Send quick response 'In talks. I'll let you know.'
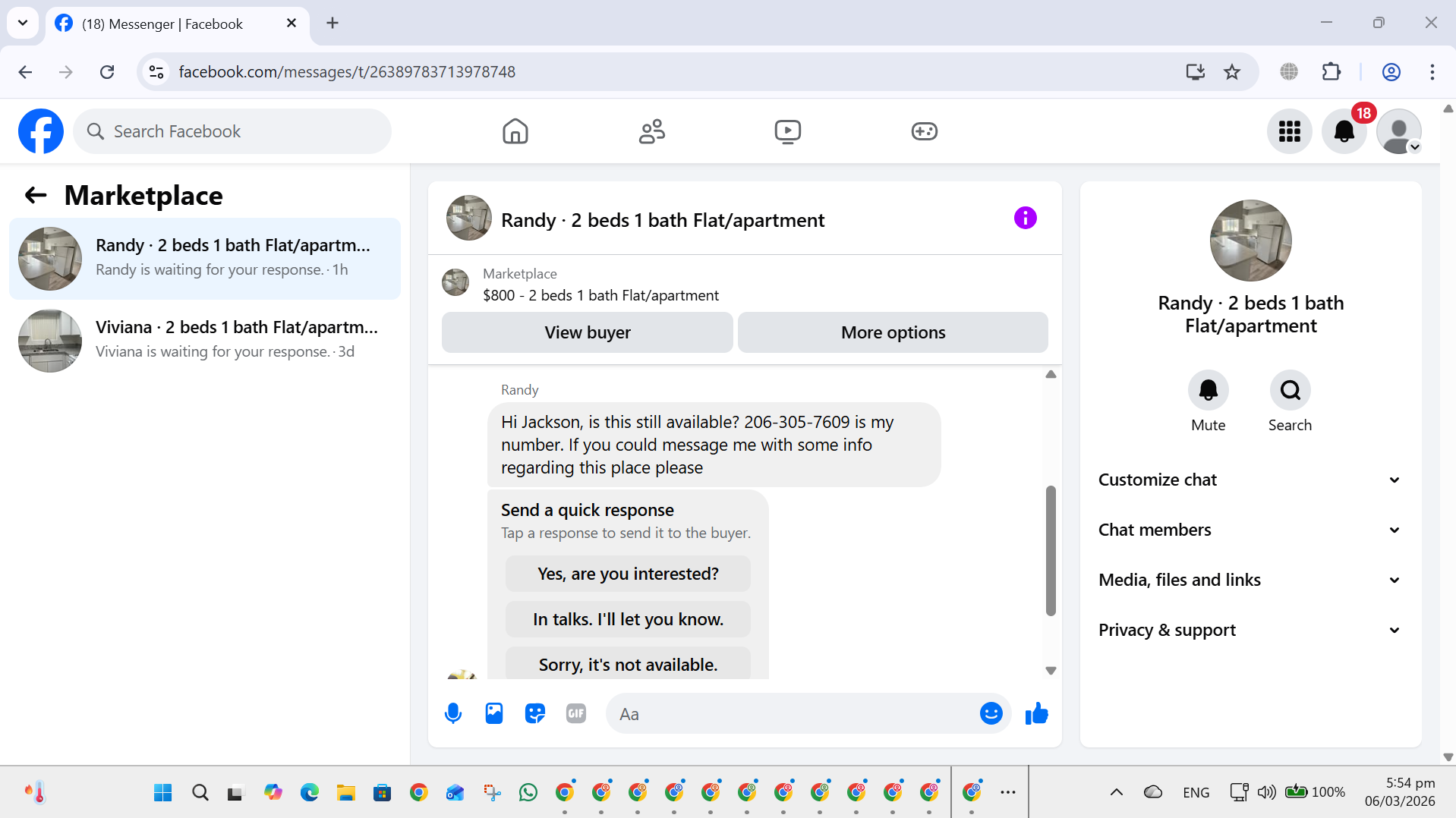This screenshot has width=1456, height=818. 628,619
